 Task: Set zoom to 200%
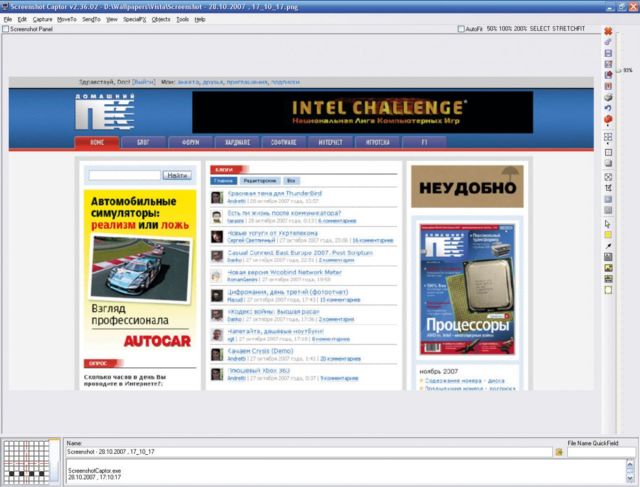(x=520, y=29)
